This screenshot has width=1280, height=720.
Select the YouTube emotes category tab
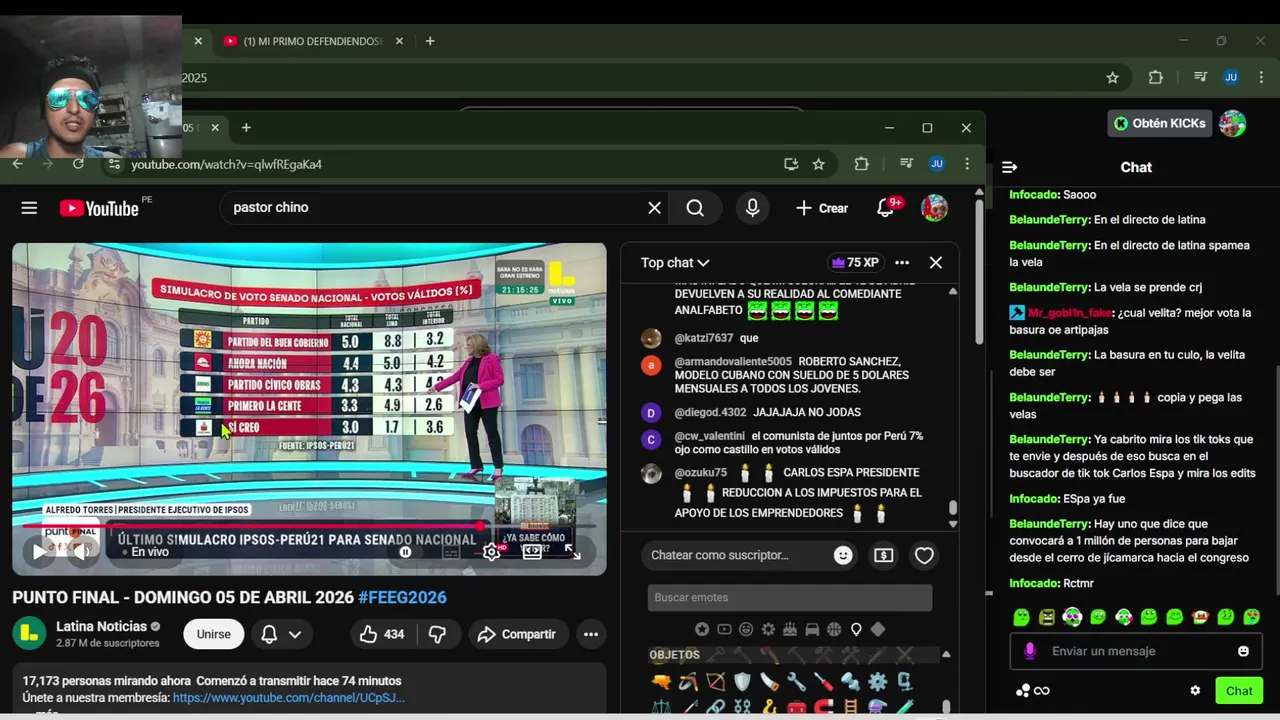coord(724,629)
